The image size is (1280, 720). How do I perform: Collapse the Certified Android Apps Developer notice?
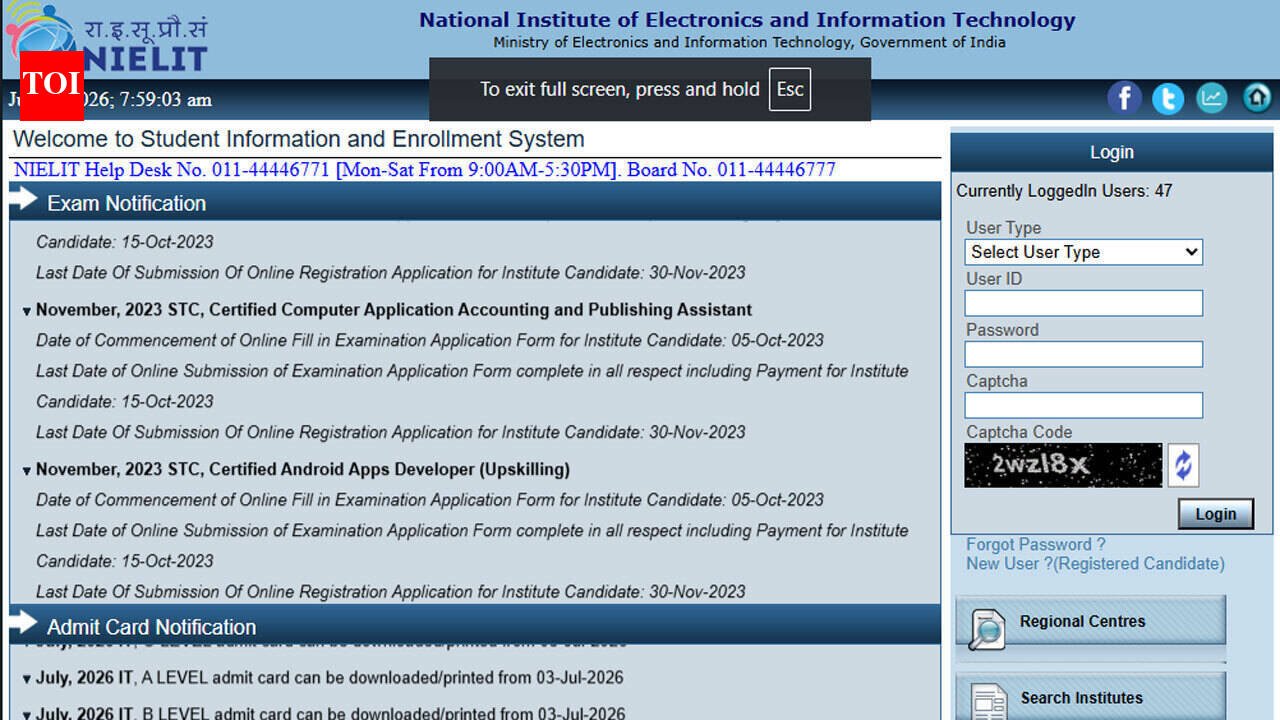point(27,471)
